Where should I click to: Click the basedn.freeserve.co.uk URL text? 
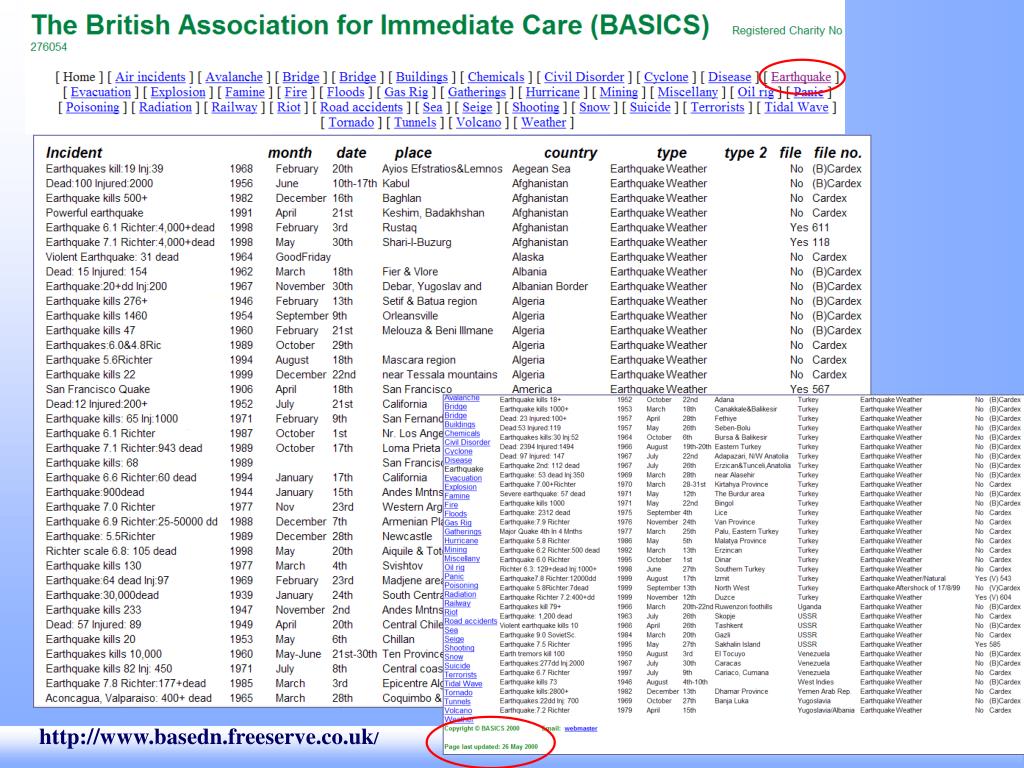209,737
